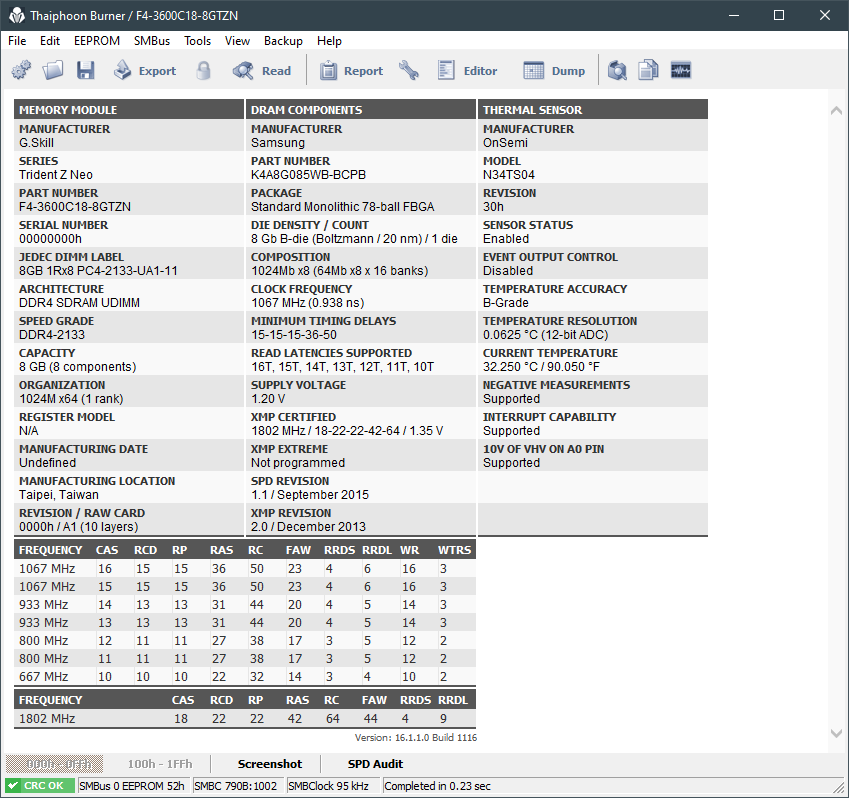
Task: Click the DRAM COMPONENTS column header
Action: [x=361, y=110]
